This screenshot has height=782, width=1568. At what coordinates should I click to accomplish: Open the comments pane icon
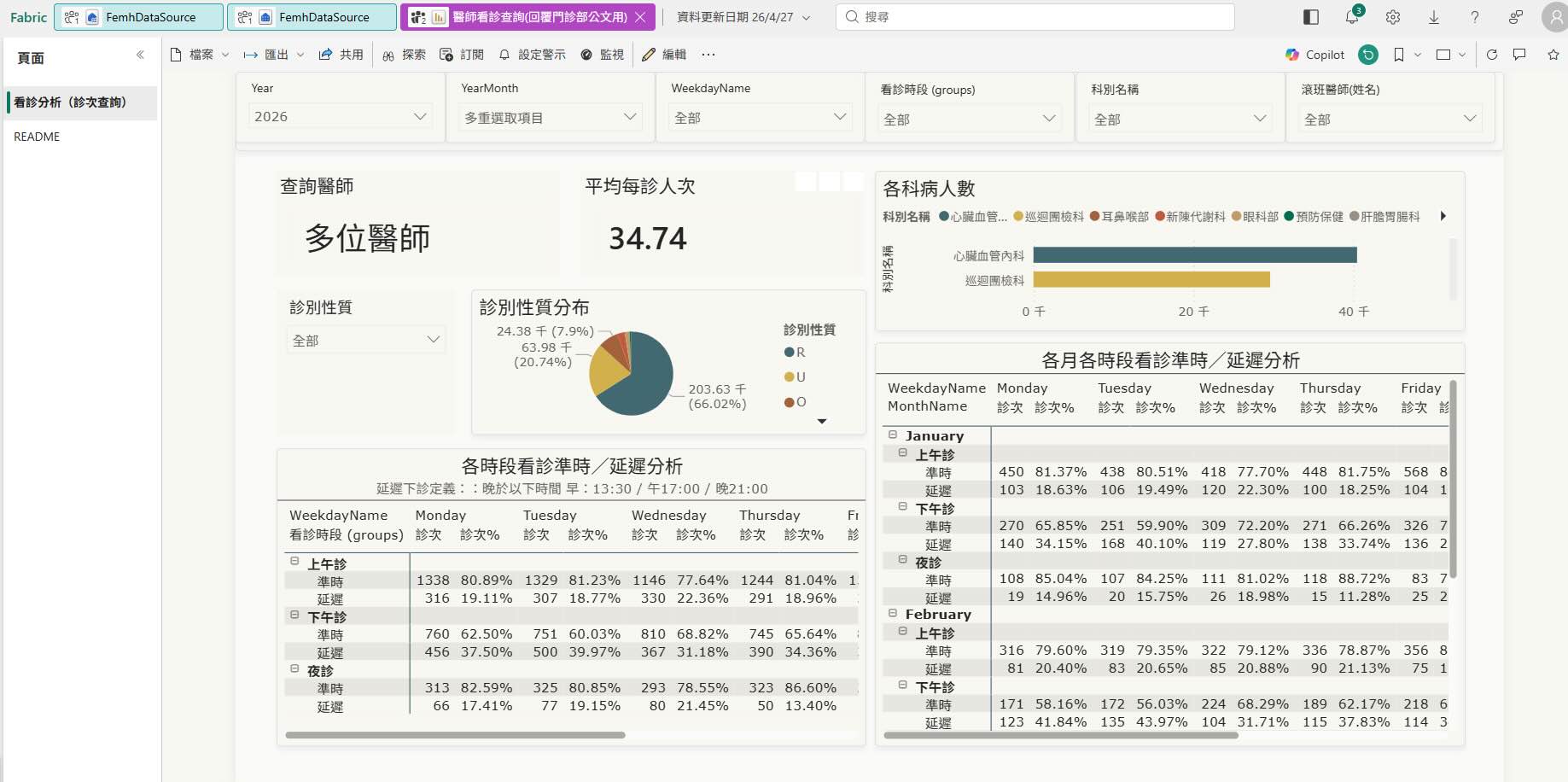1519,55
